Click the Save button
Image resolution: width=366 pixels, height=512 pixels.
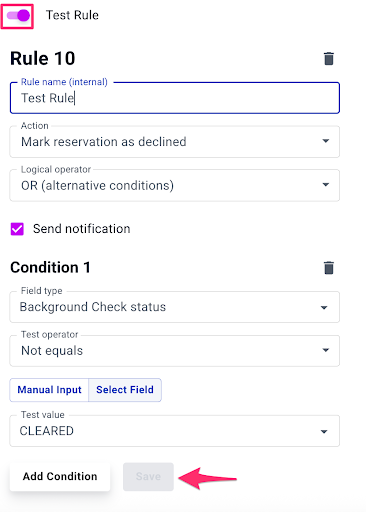[148, 476]
